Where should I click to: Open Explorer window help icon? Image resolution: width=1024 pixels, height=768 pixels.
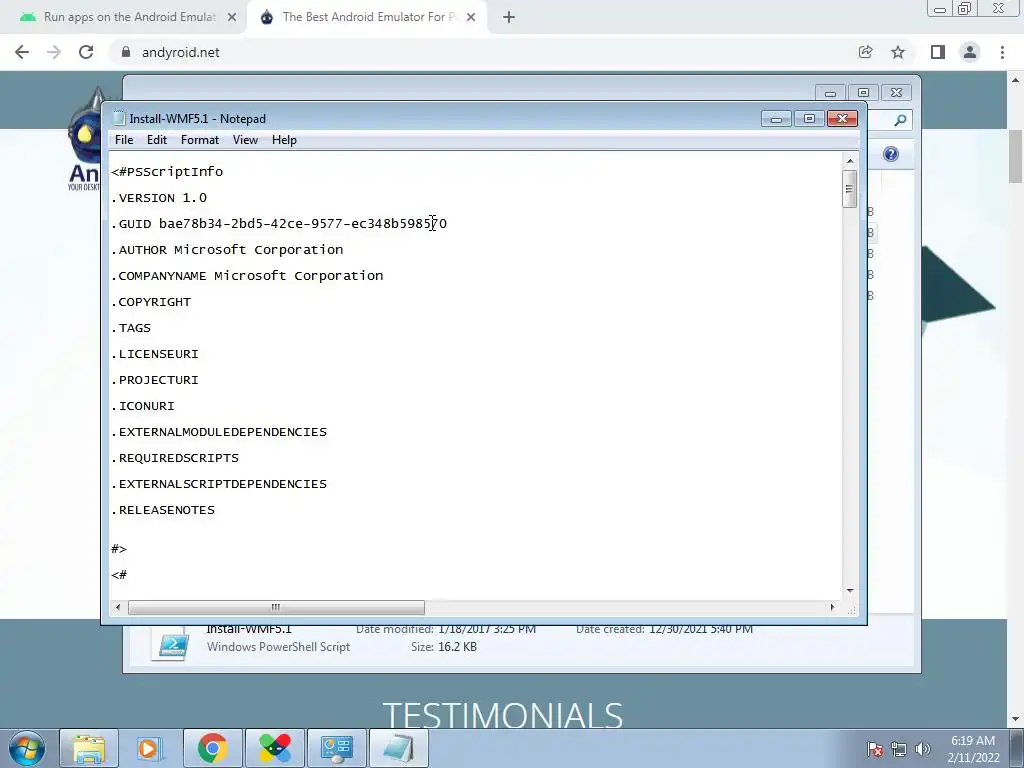tap(891, 154)
